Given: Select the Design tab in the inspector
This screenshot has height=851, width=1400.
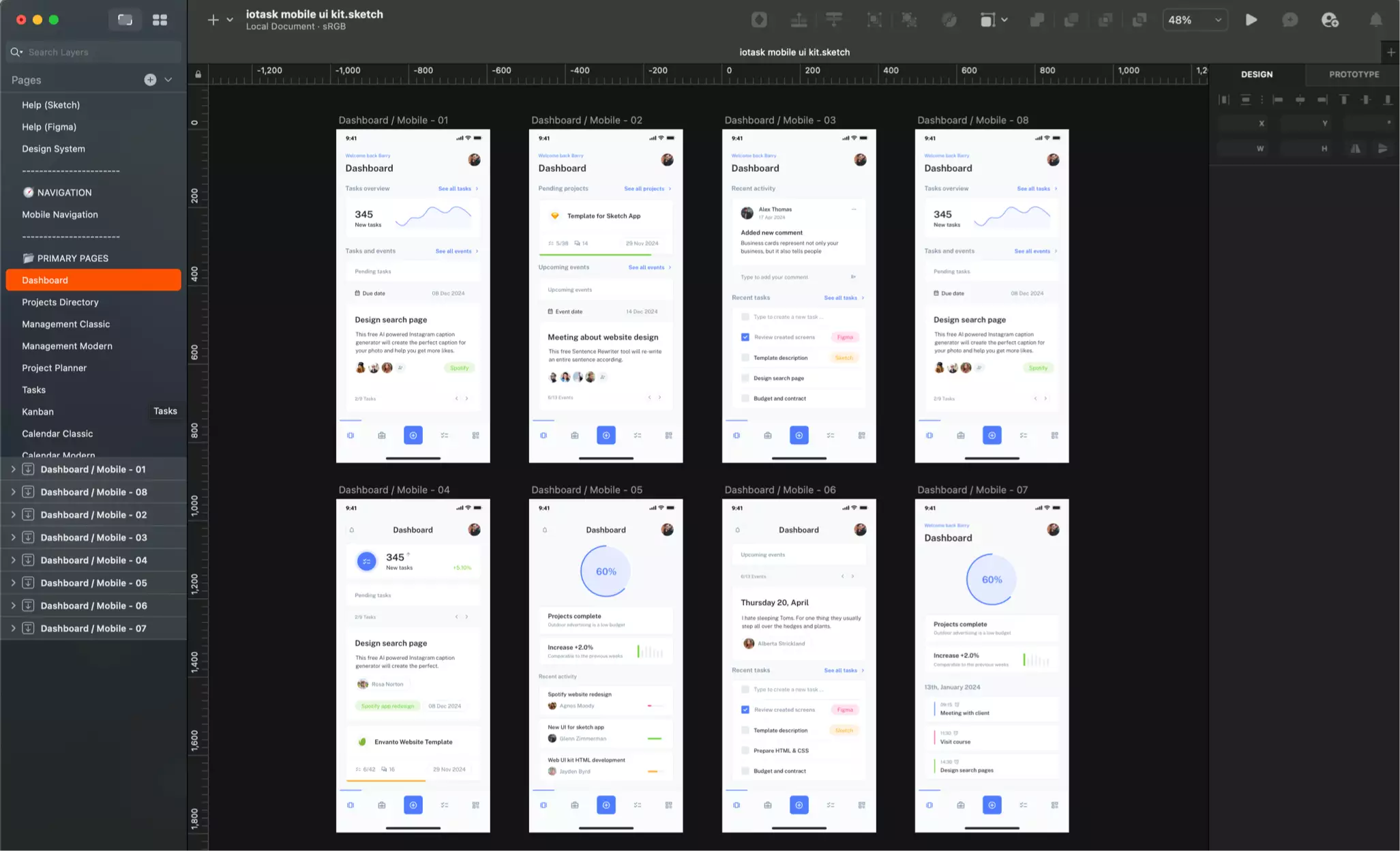Looking at the screenshot, I should pyautogui.click(x=1257, y=74).
